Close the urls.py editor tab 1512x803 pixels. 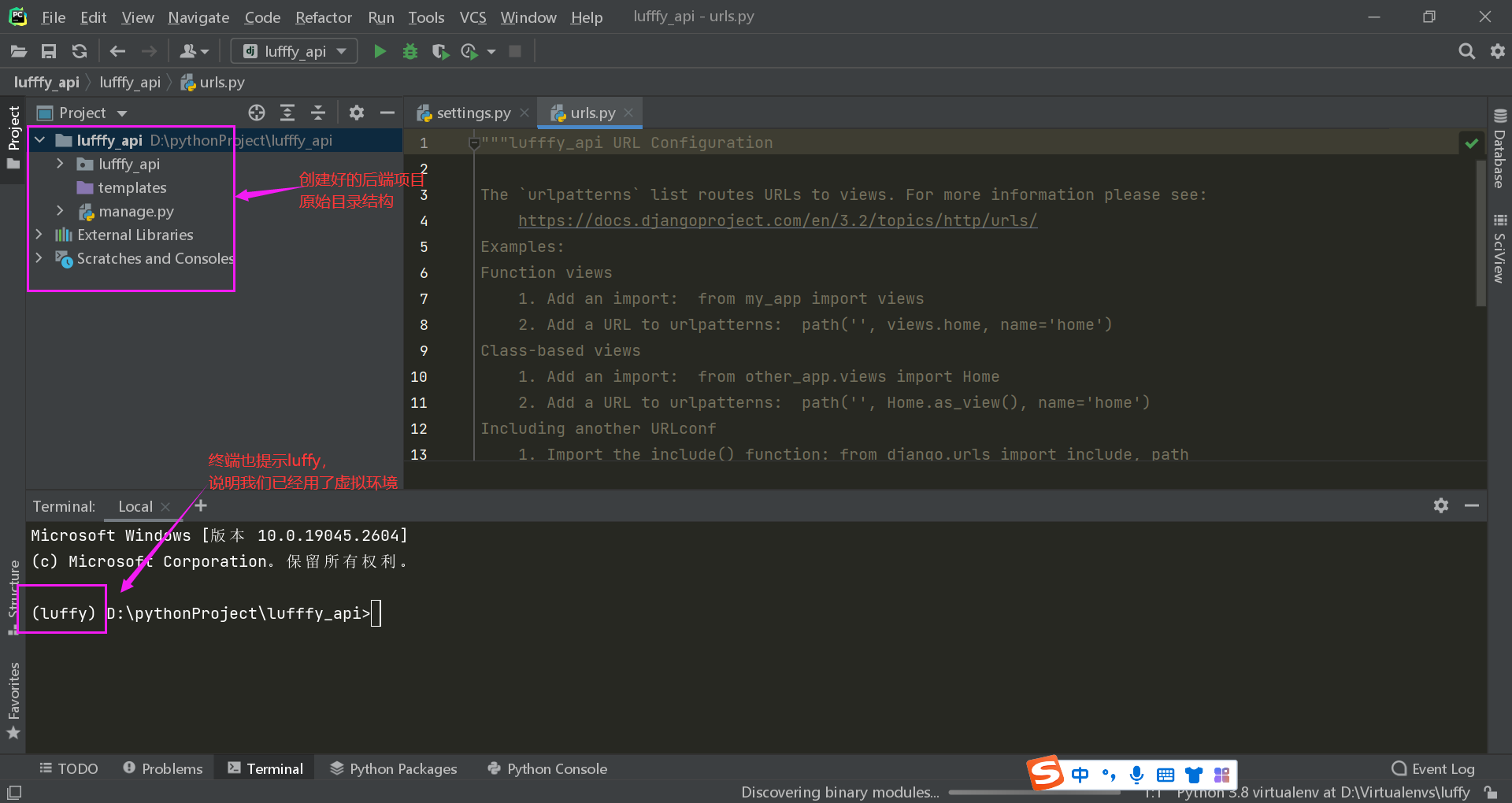point(628,113)
